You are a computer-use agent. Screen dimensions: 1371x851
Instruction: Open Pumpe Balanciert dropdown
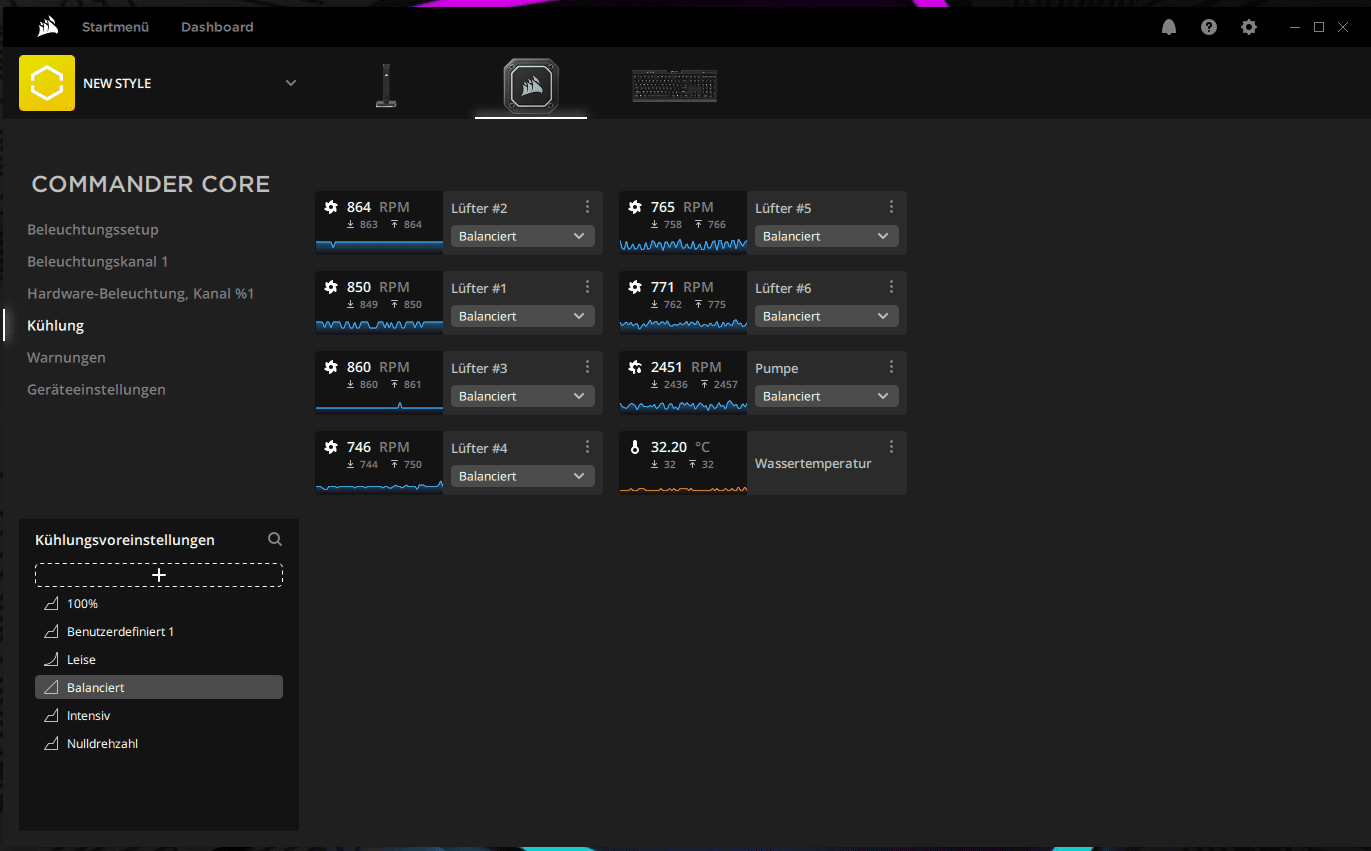click(827, 396)
